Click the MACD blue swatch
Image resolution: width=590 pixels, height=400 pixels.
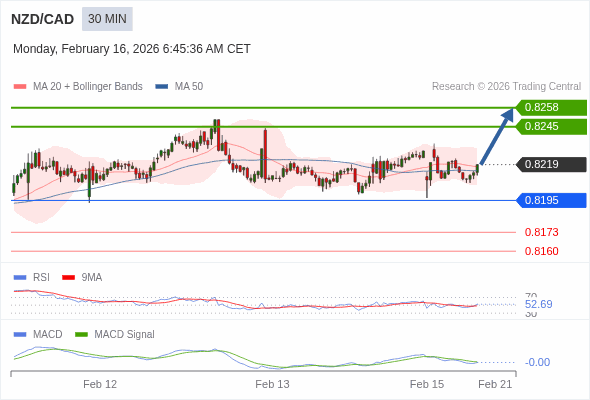click(x=20, y=335)
